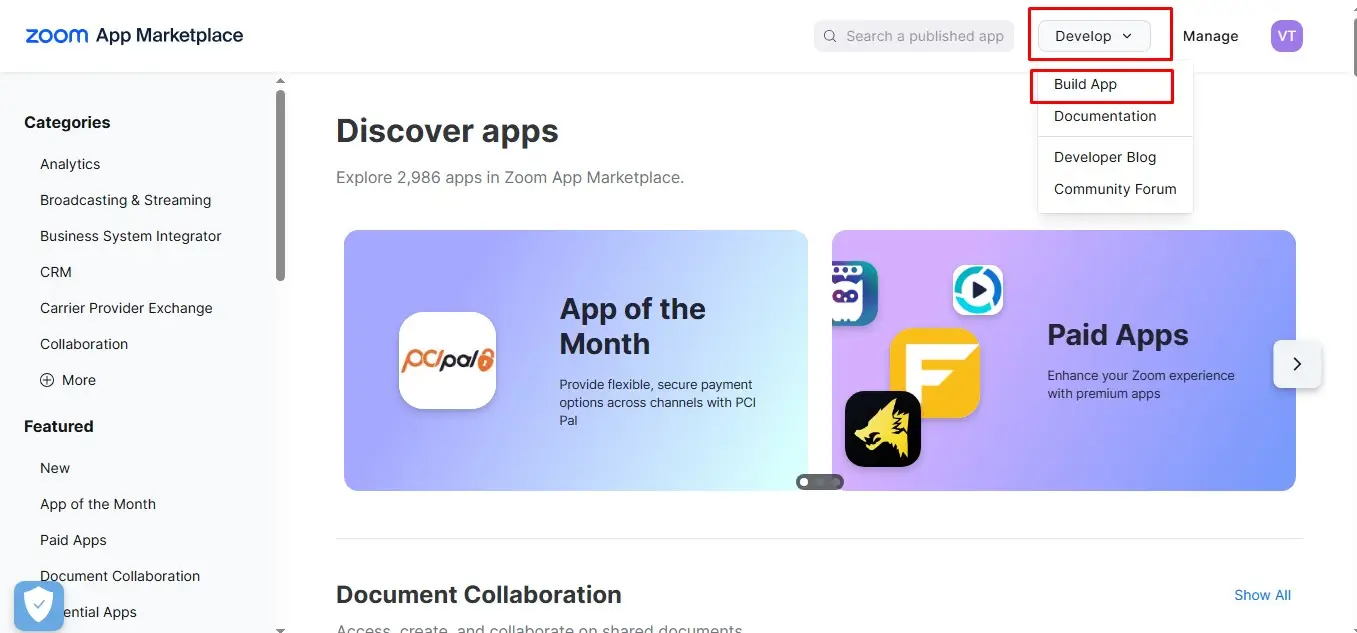Click the yellow F app icon
This screenshot has height=633, width=1357.
click(x=934, y=372)
